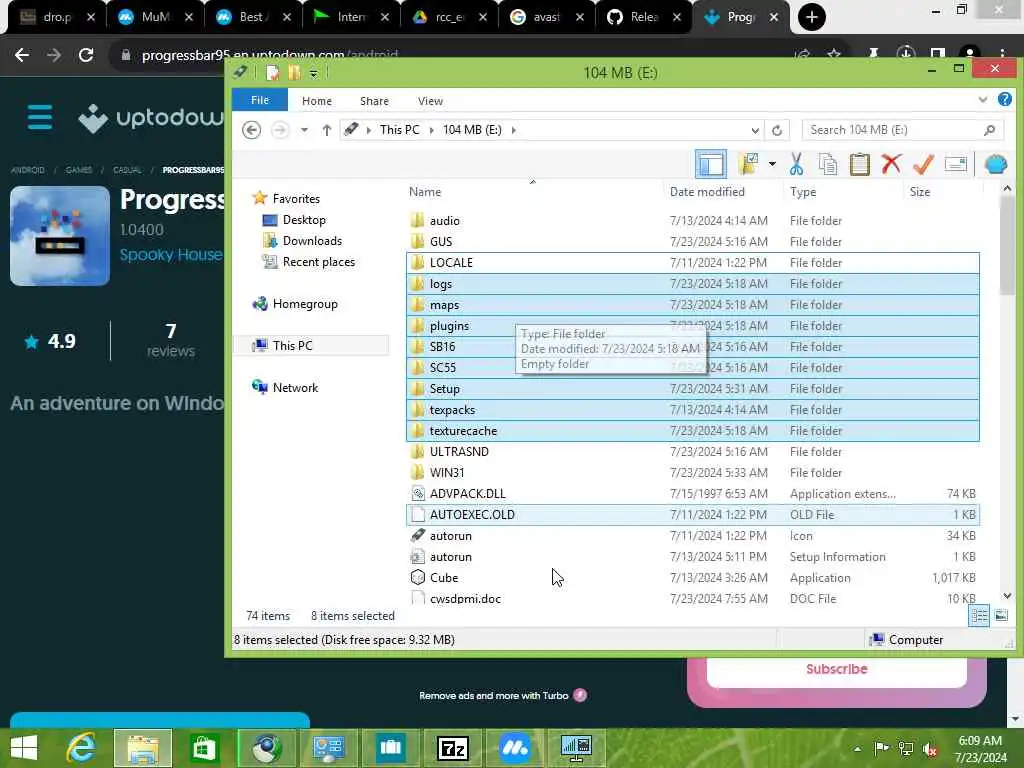Switch to details view icon
1024x768 pixels.
979,616
